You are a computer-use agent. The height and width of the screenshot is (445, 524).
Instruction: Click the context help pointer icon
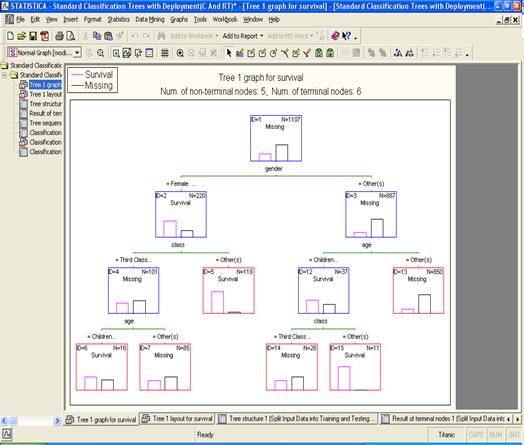tap(347, 36)
